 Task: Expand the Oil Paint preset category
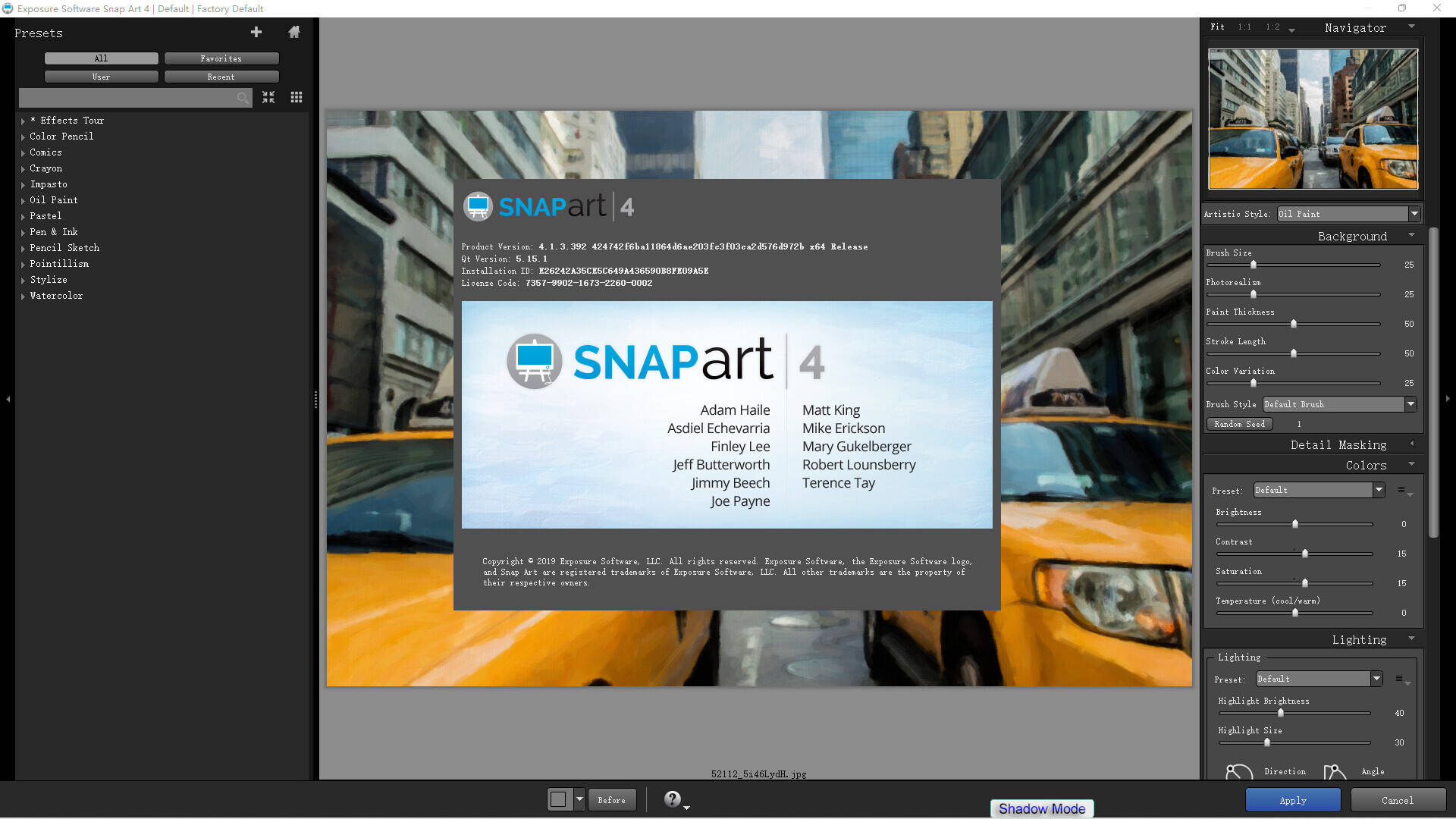click(x=24, y=201)
